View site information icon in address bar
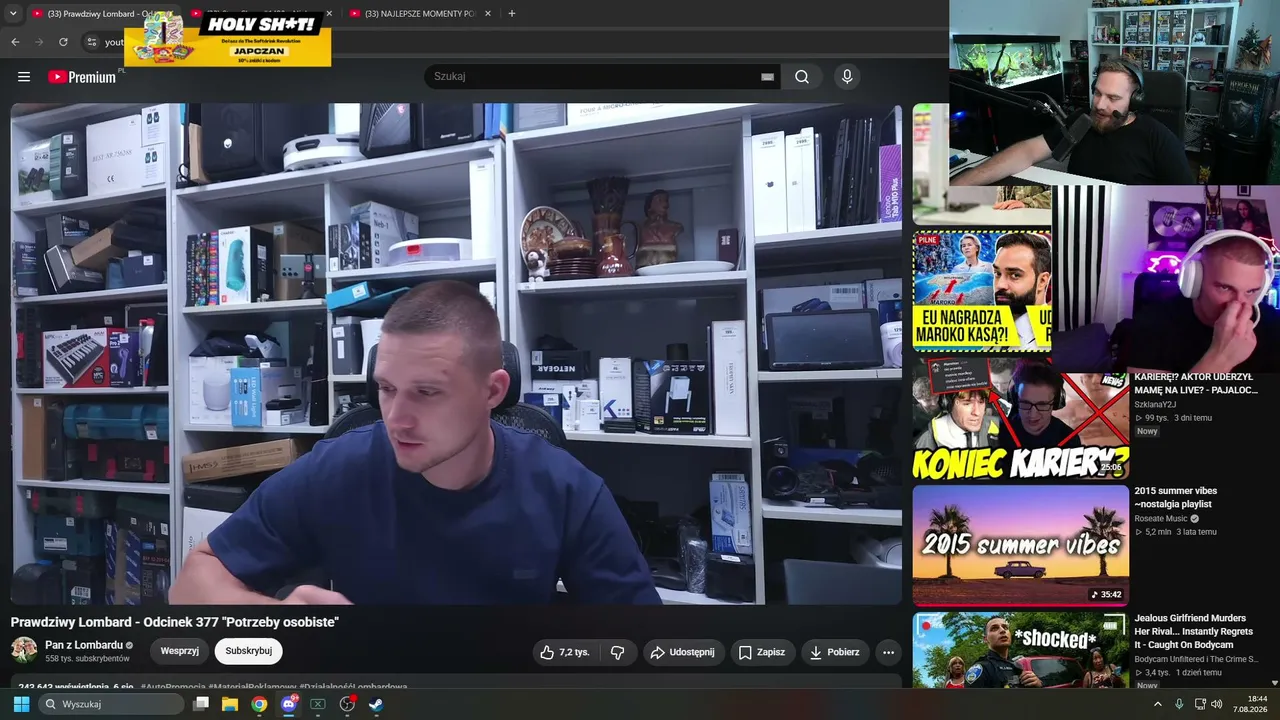Viewport: 1280px width, 720px height. [x=91, y=42]
